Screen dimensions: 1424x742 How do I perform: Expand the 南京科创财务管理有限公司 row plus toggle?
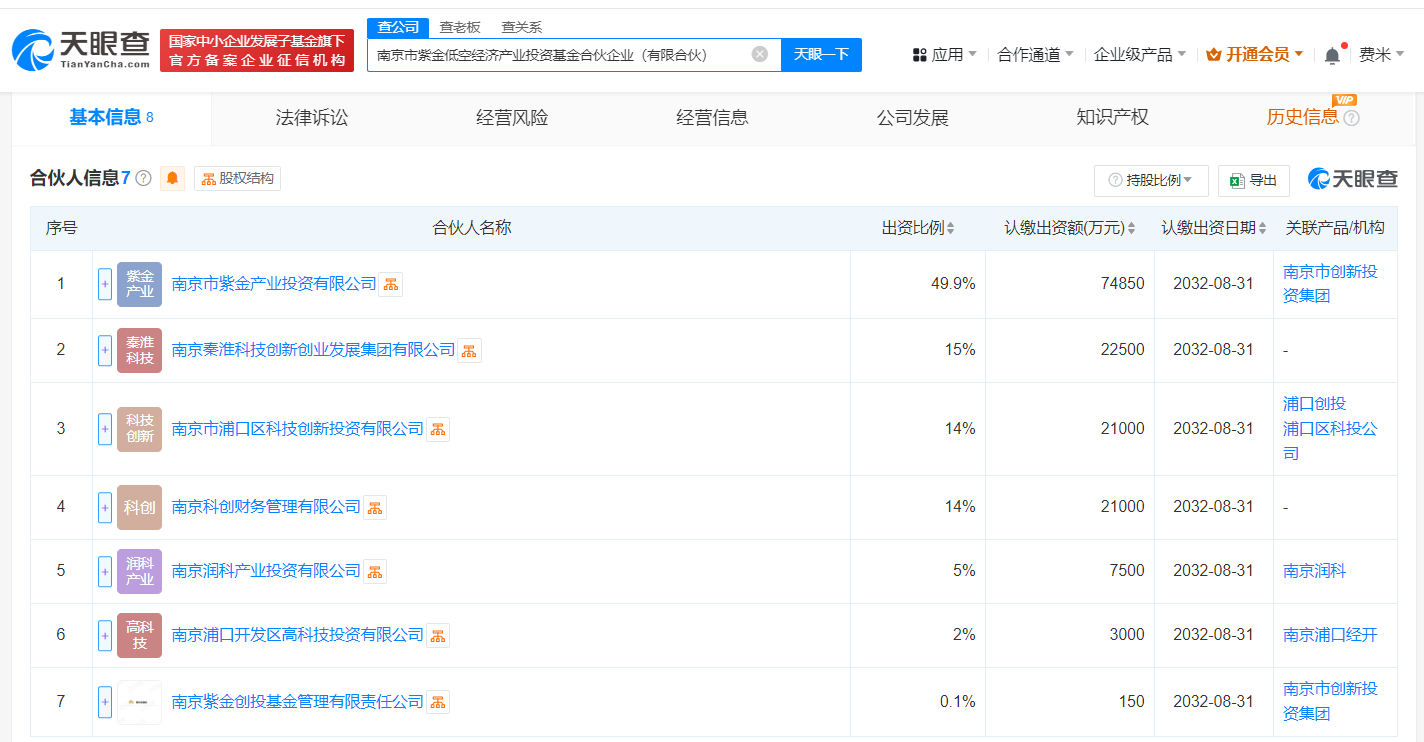point(105,507)
